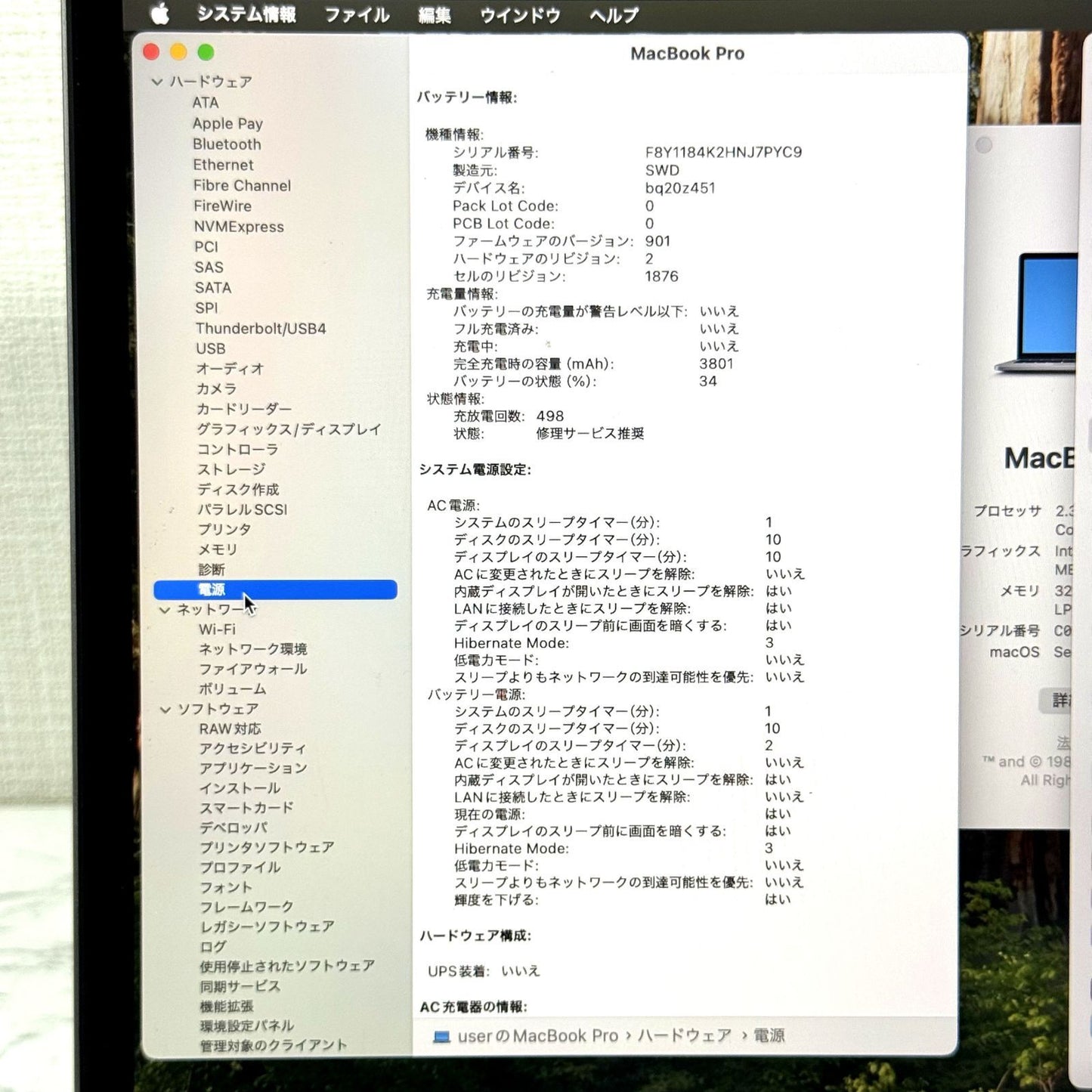Viewport: 1092px width, 1092px height.
Task: Select ログ in the sidebar
Action: pyautogui.click(x=213, y=947)
